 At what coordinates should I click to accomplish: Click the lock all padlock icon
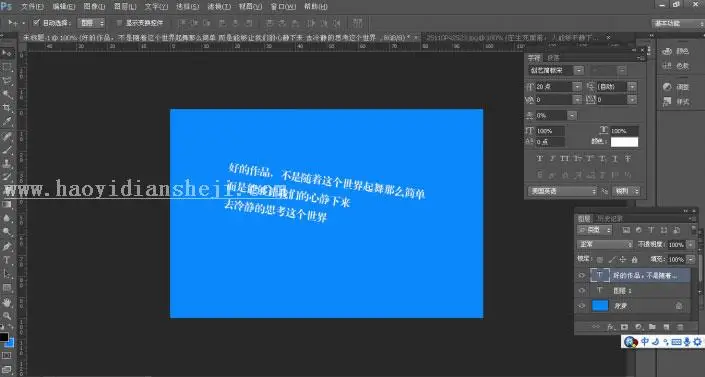coord(634,260)
